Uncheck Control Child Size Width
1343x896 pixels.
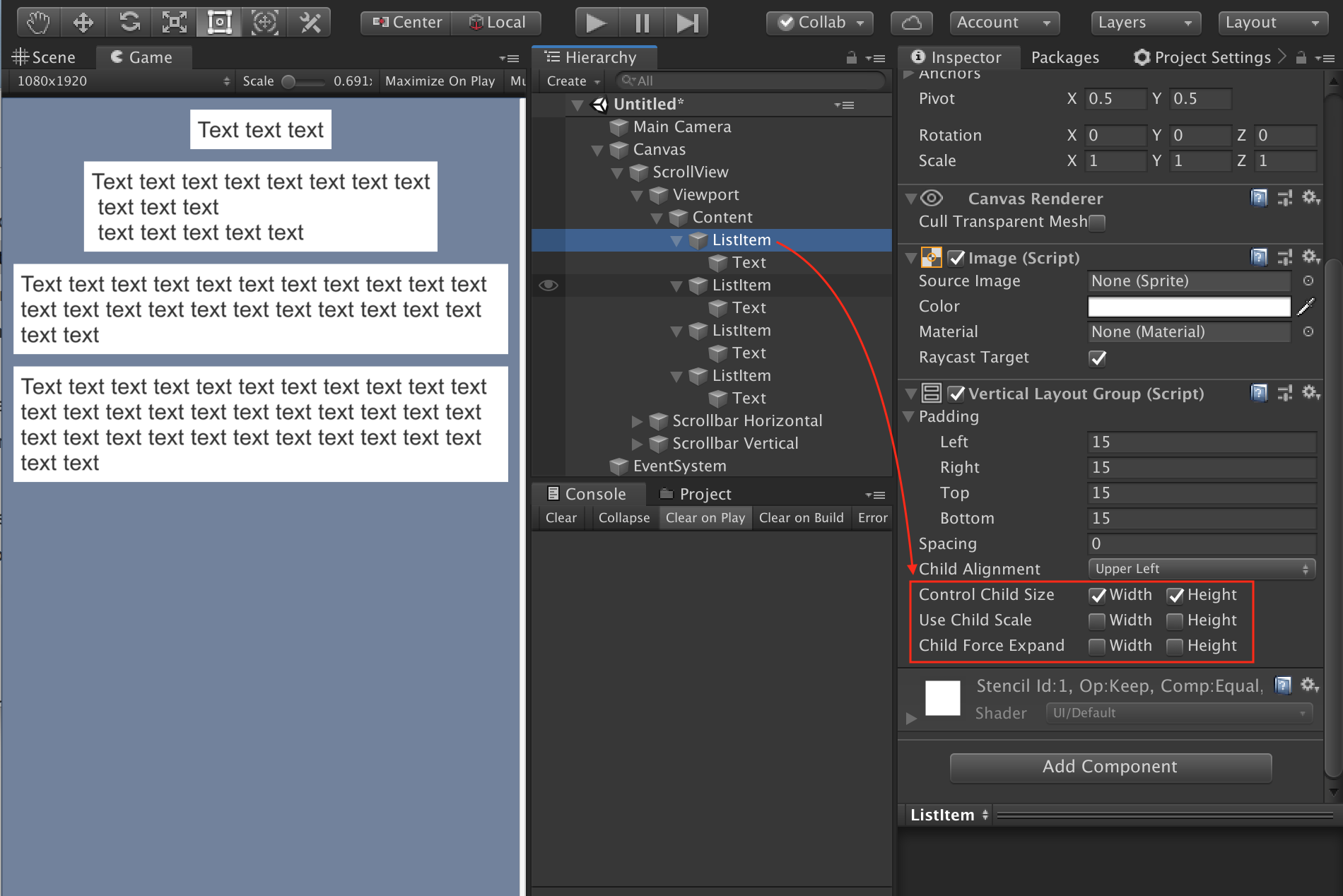click(x=1098, y=596)
